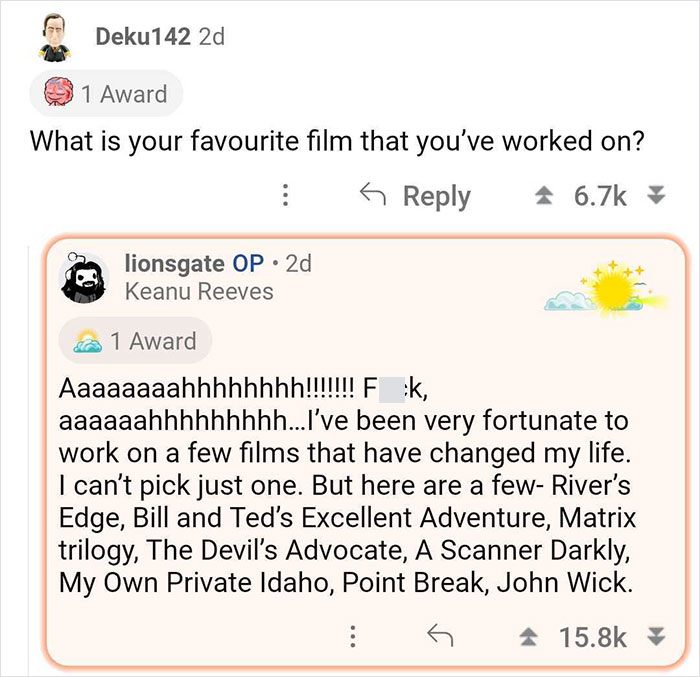The image size is (700, 677).
Task: Click the Keanu Reeves user flair
Action: click(x=198, y=291)
